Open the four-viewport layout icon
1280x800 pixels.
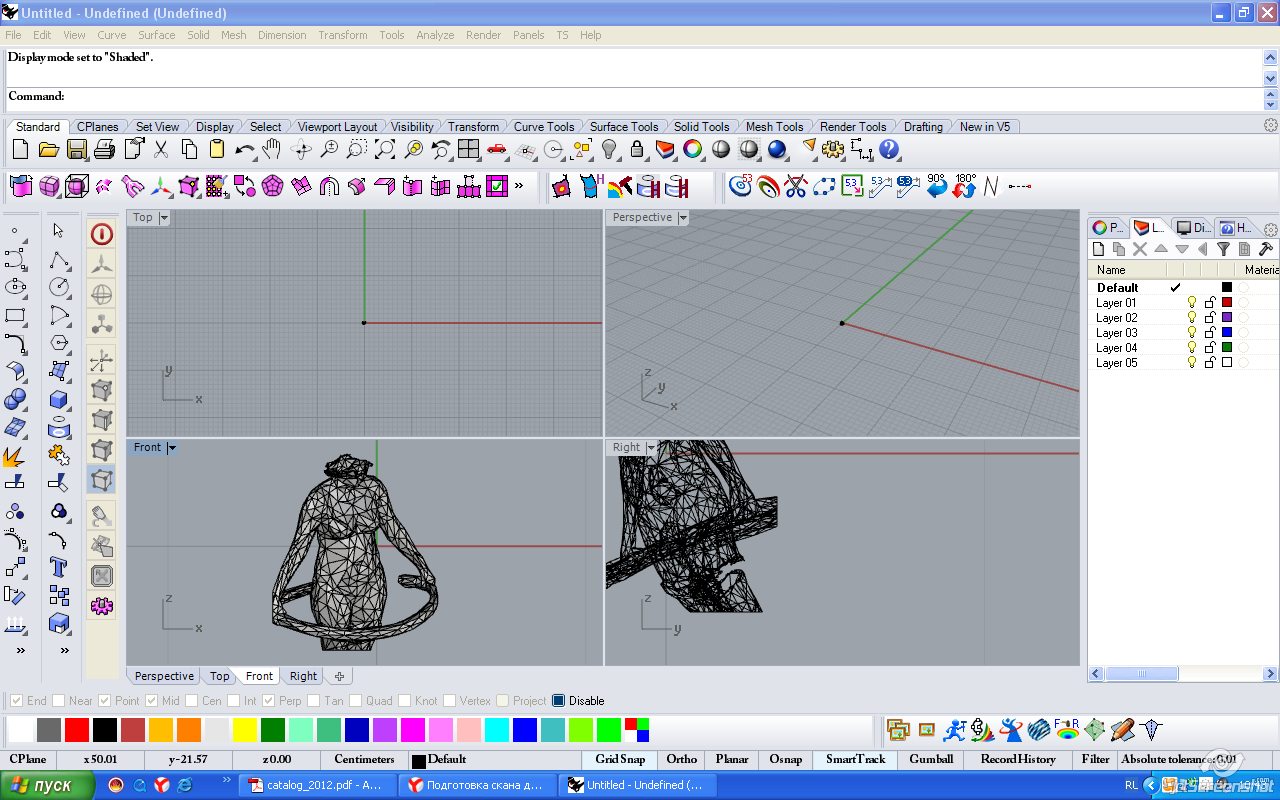coord(468,150)
